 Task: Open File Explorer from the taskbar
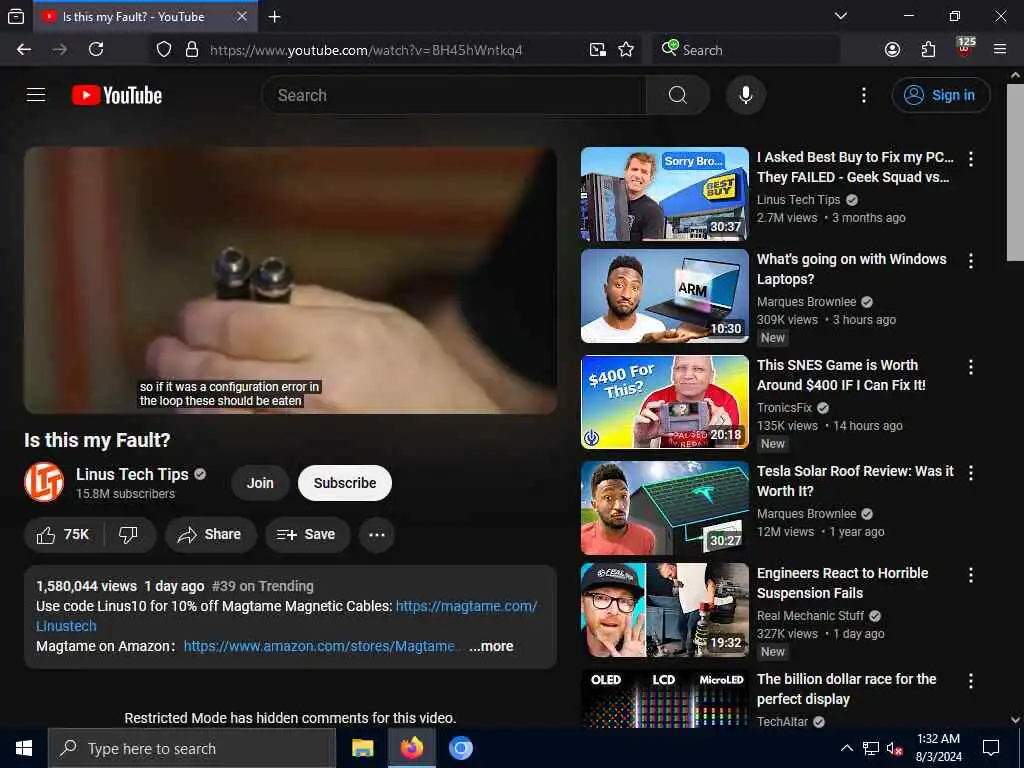coord(362,748)
